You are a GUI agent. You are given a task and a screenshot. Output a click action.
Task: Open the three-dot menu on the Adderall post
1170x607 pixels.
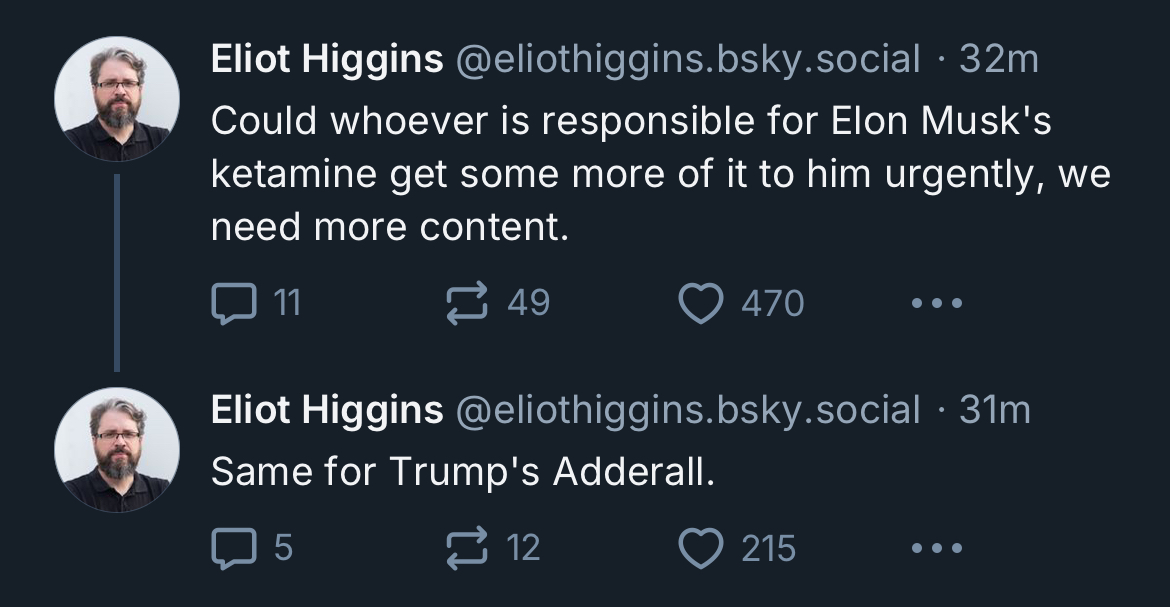936,548
